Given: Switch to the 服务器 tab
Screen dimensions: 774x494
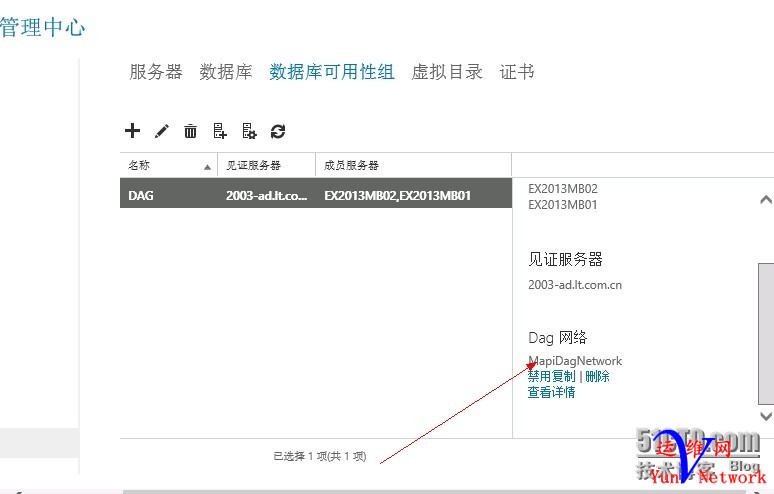Looking at the screenshot, I should pos(156,72).
